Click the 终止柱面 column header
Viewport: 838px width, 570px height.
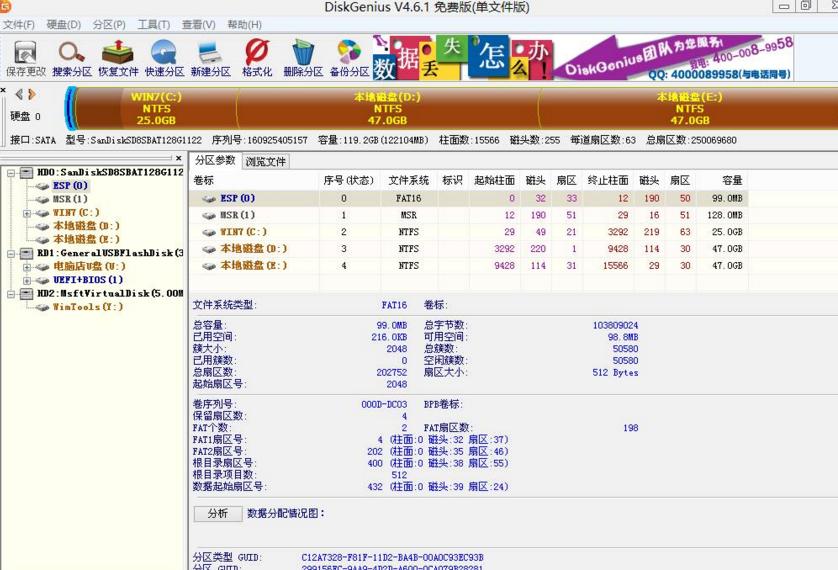pos(608,181)
